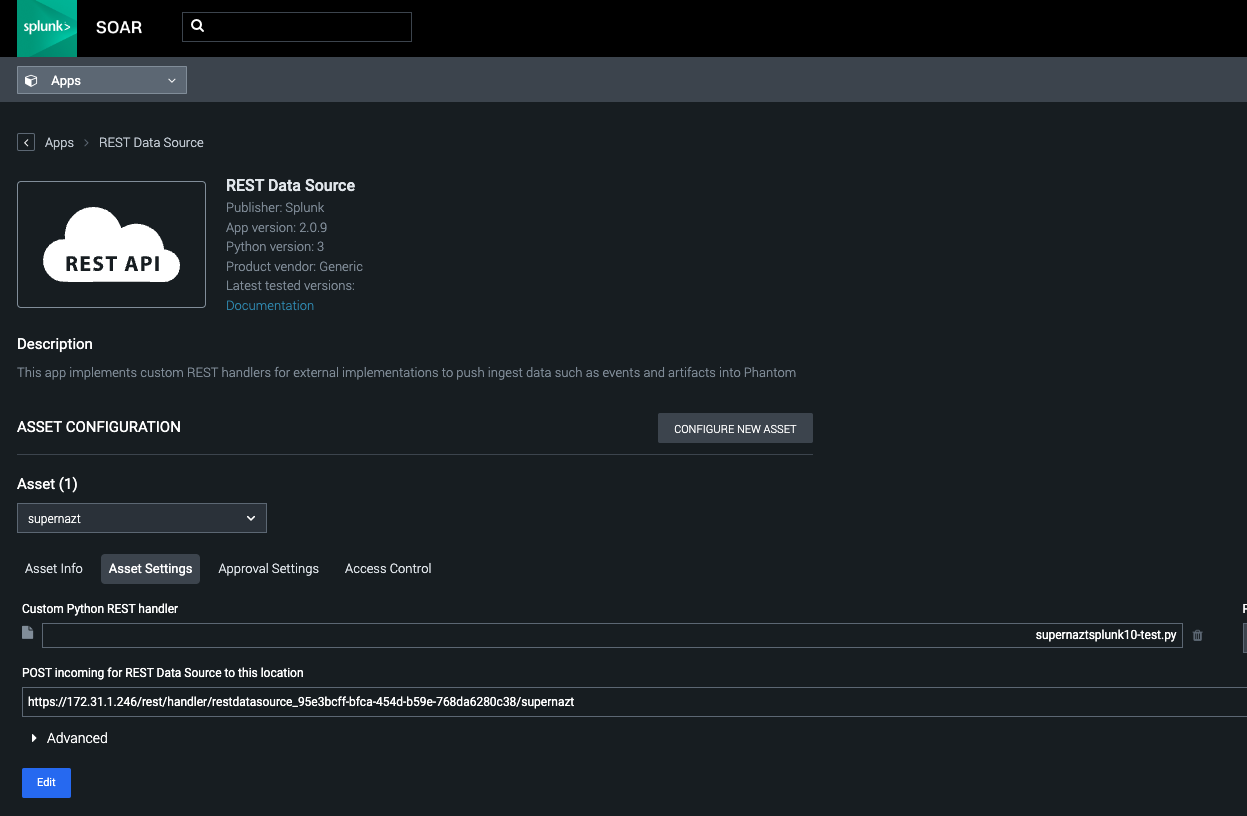The image size is (1247, 816).
Task: Open the Documentation link
Action: point(269,305)
